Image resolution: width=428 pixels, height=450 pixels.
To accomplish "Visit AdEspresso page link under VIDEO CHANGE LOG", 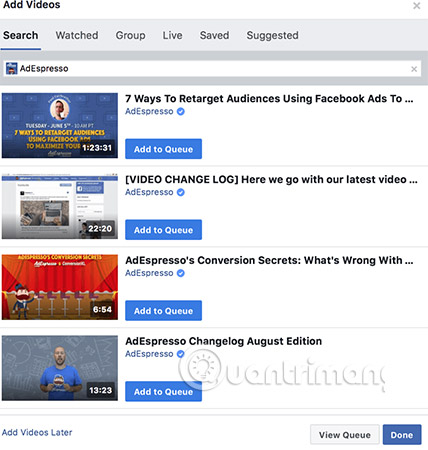I will click(149, 192).
